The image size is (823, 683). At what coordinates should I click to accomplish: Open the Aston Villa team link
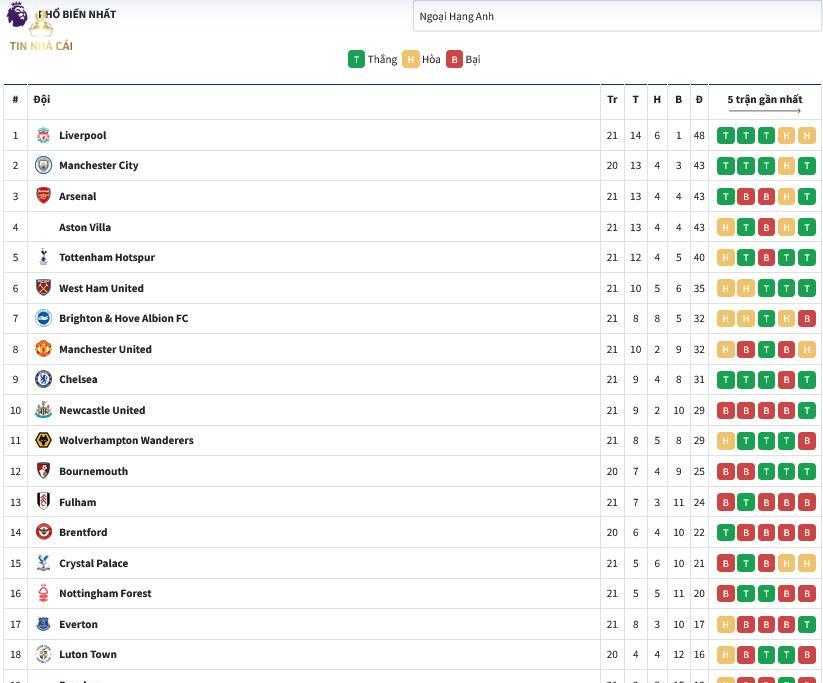[x=85, y=227]
